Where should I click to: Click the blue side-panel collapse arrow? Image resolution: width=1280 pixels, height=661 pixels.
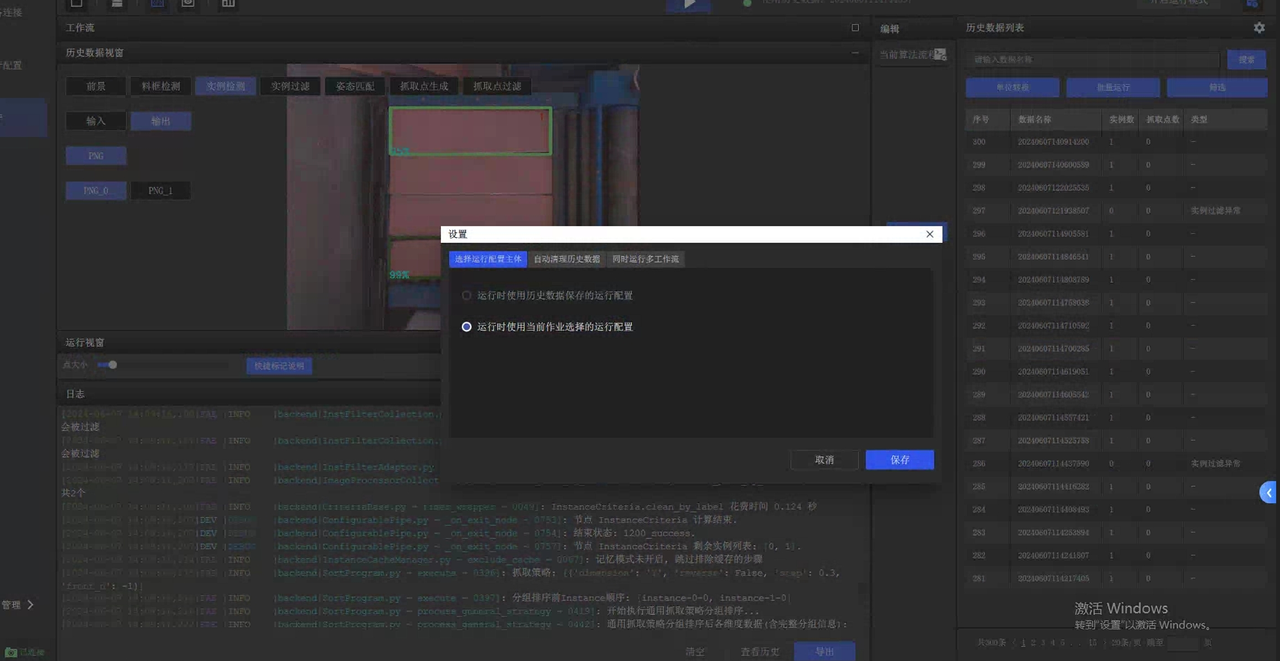(x=1269, y=492)
